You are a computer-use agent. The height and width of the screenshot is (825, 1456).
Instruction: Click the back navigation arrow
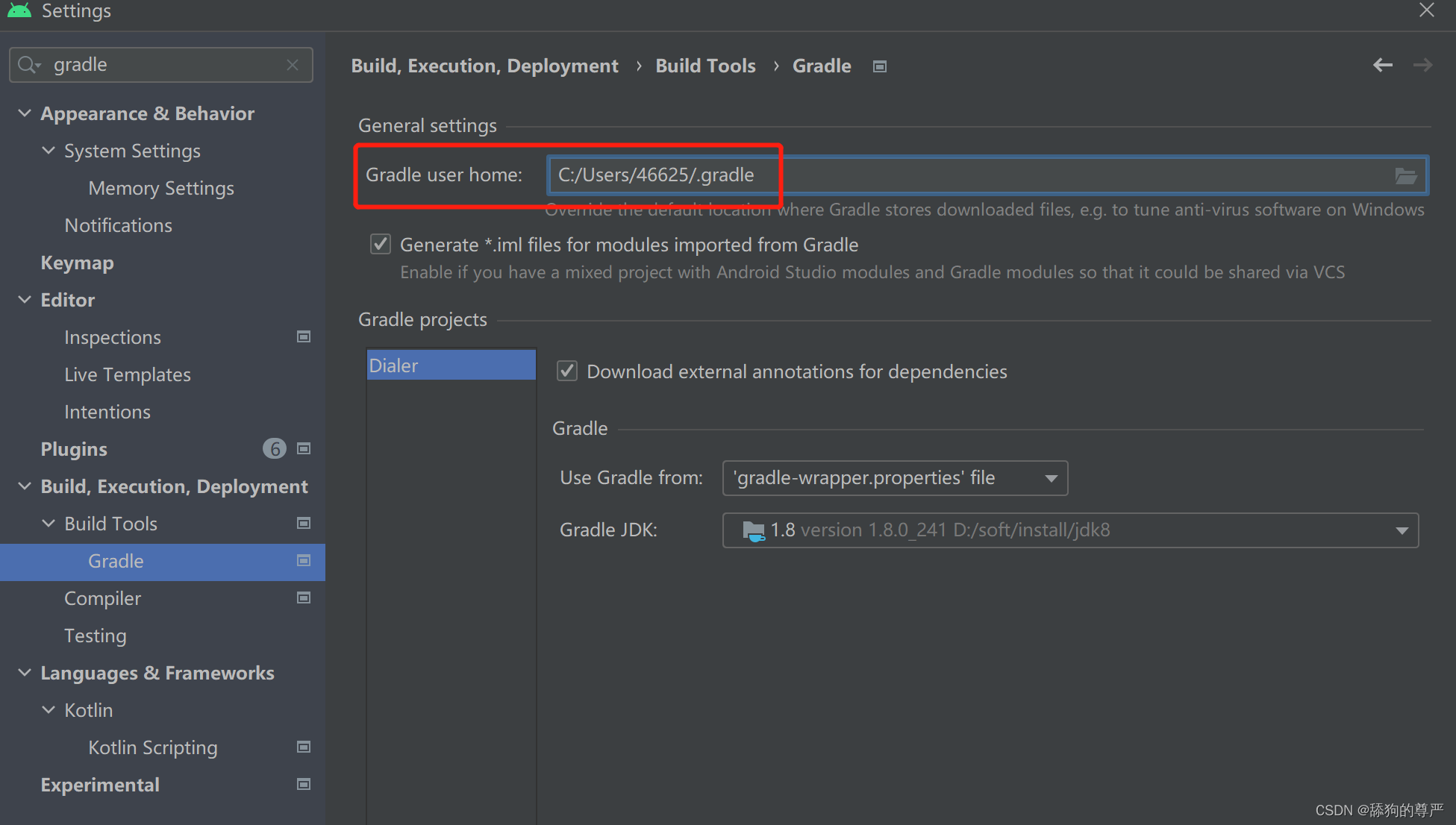point(1382,66)
